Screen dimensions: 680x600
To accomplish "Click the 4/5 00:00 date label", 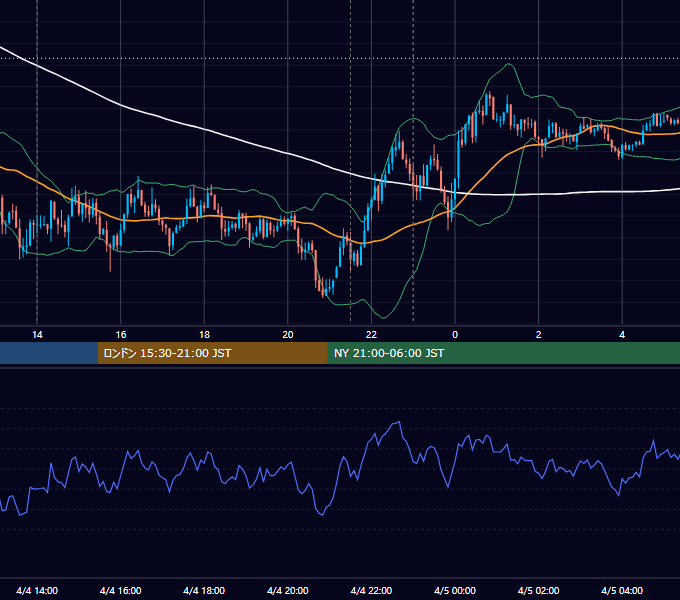I will (x=455, y=590).
